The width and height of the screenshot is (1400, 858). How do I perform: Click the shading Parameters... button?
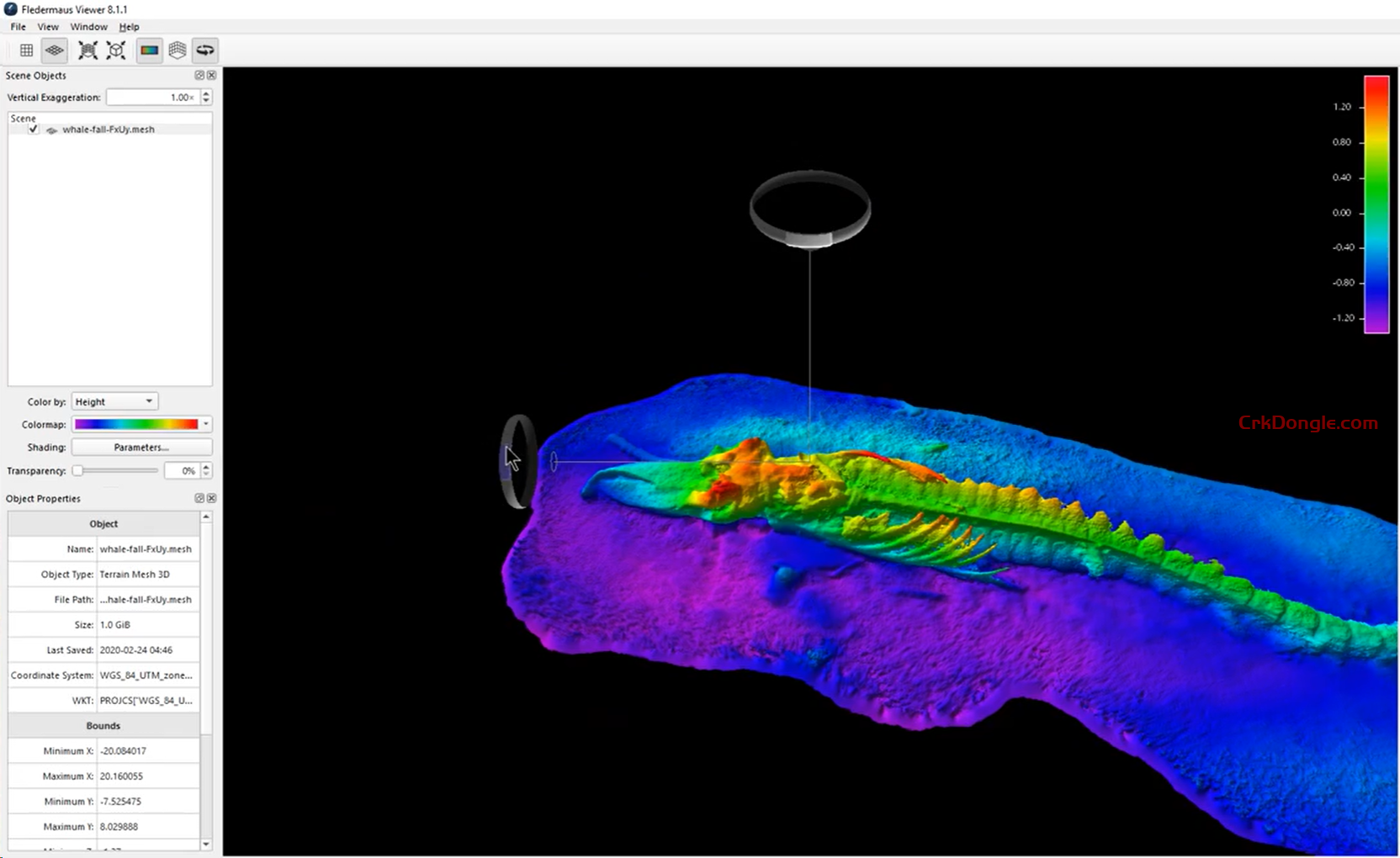coord(141,448)
